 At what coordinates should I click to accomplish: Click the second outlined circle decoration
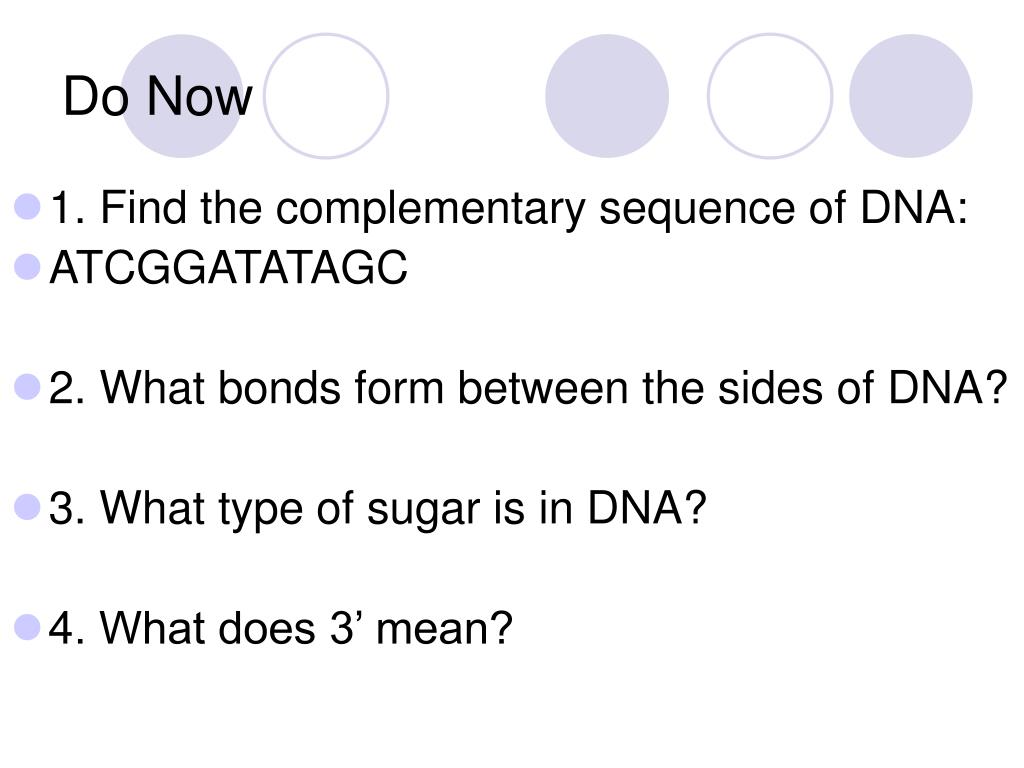[x=770, y=96]
